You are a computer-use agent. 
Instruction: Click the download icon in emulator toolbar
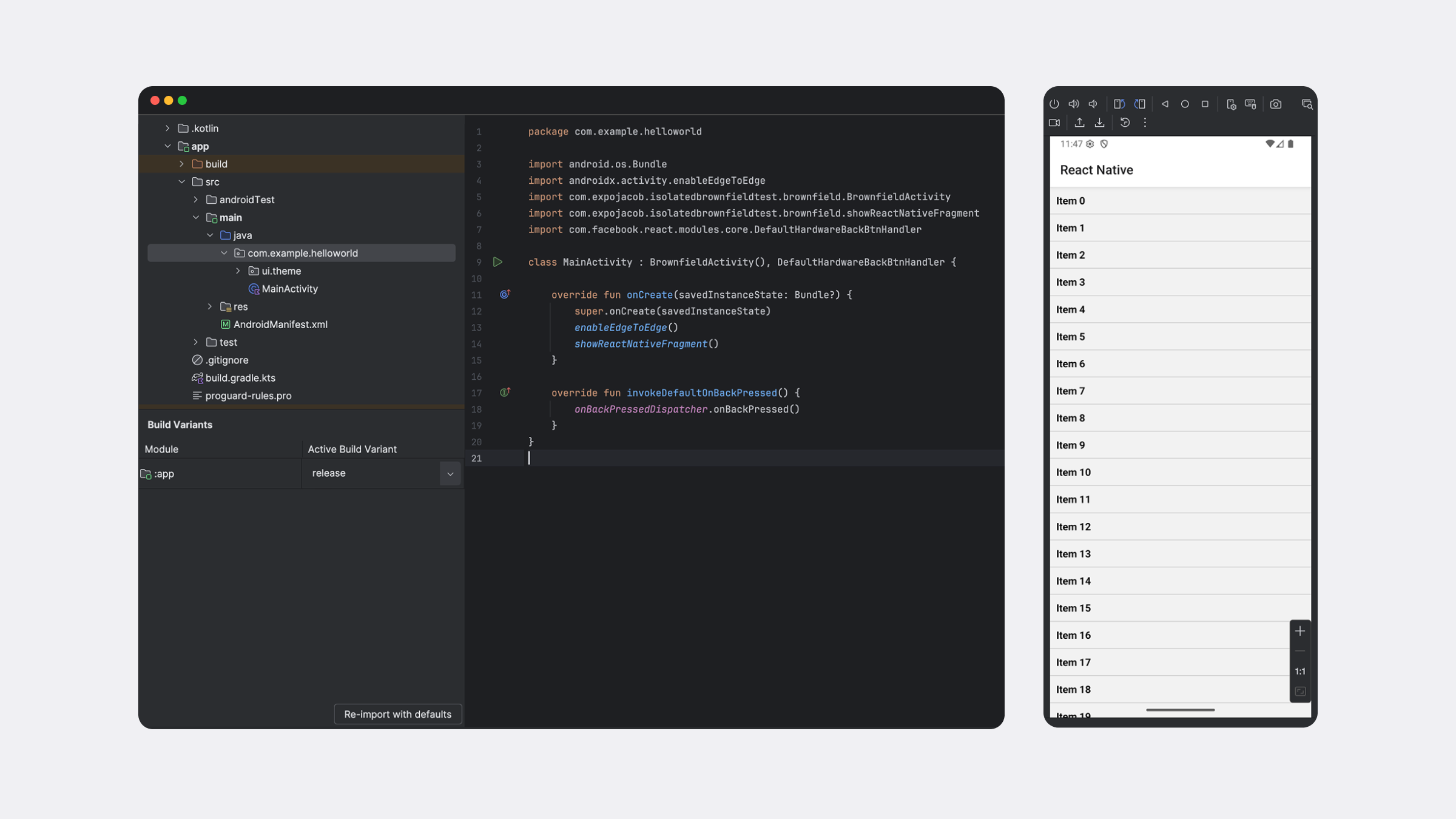(1099, 123)
